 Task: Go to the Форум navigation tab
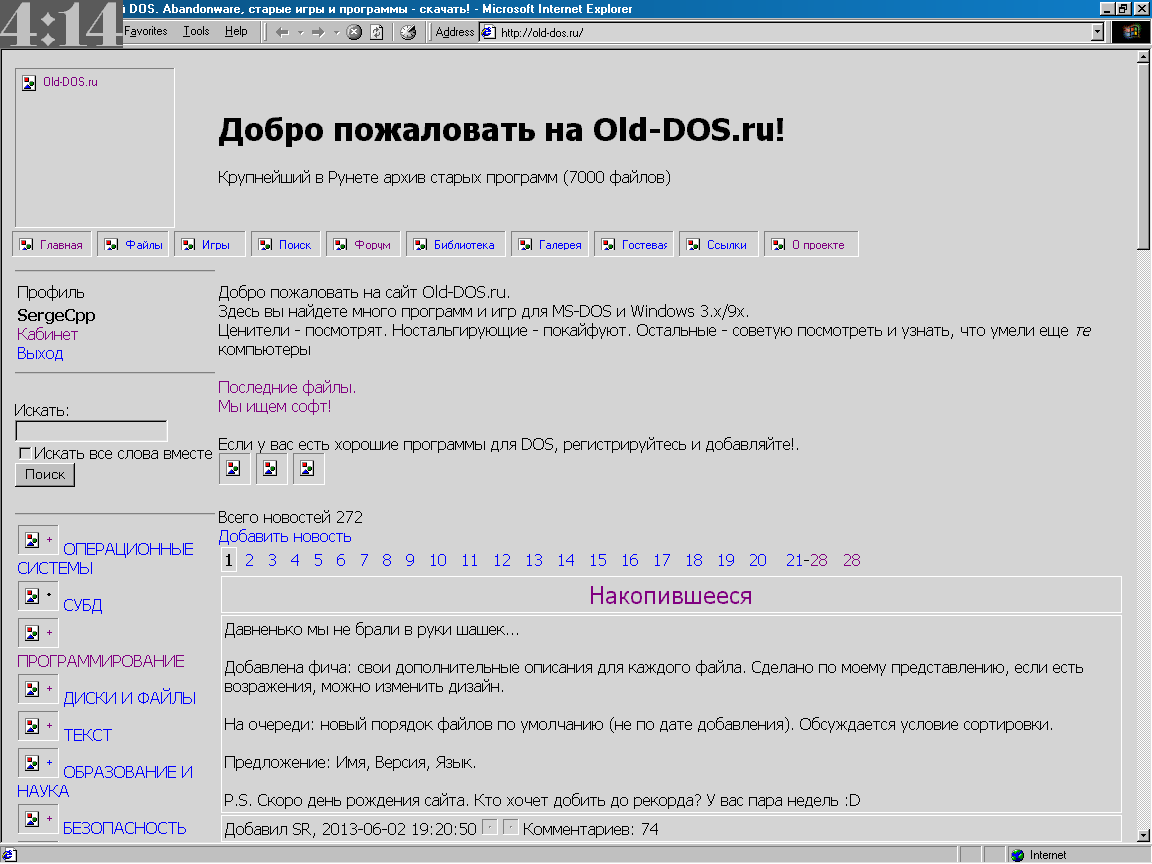click(363, 245)
